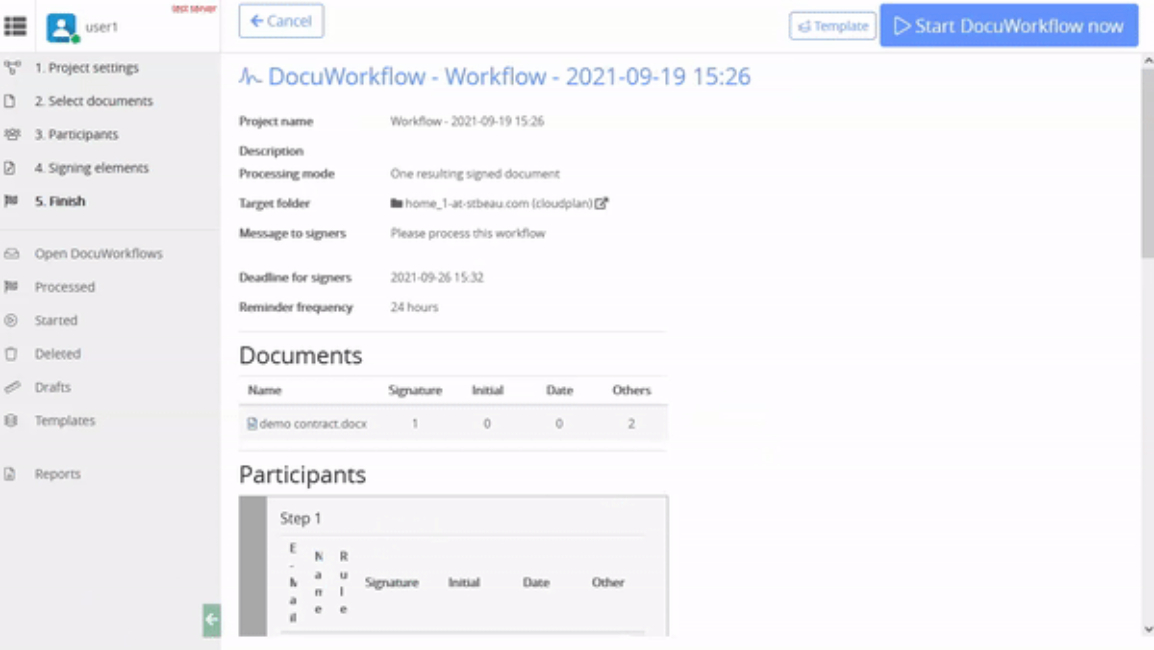Click the Other column header in Step 1

point(608,582)
